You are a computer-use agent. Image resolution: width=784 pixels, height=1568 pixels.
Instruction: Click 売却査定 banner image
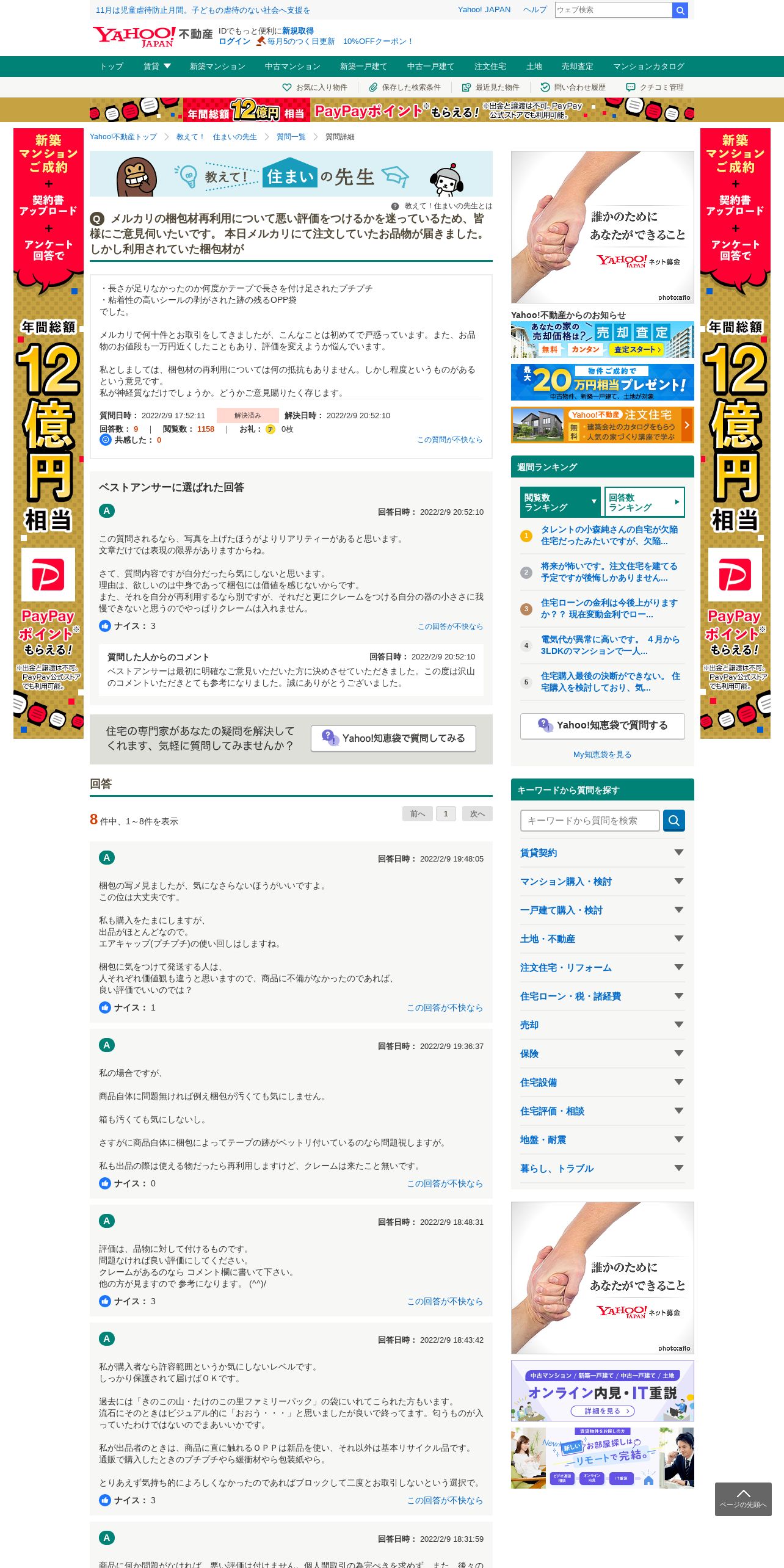[603, 339]
